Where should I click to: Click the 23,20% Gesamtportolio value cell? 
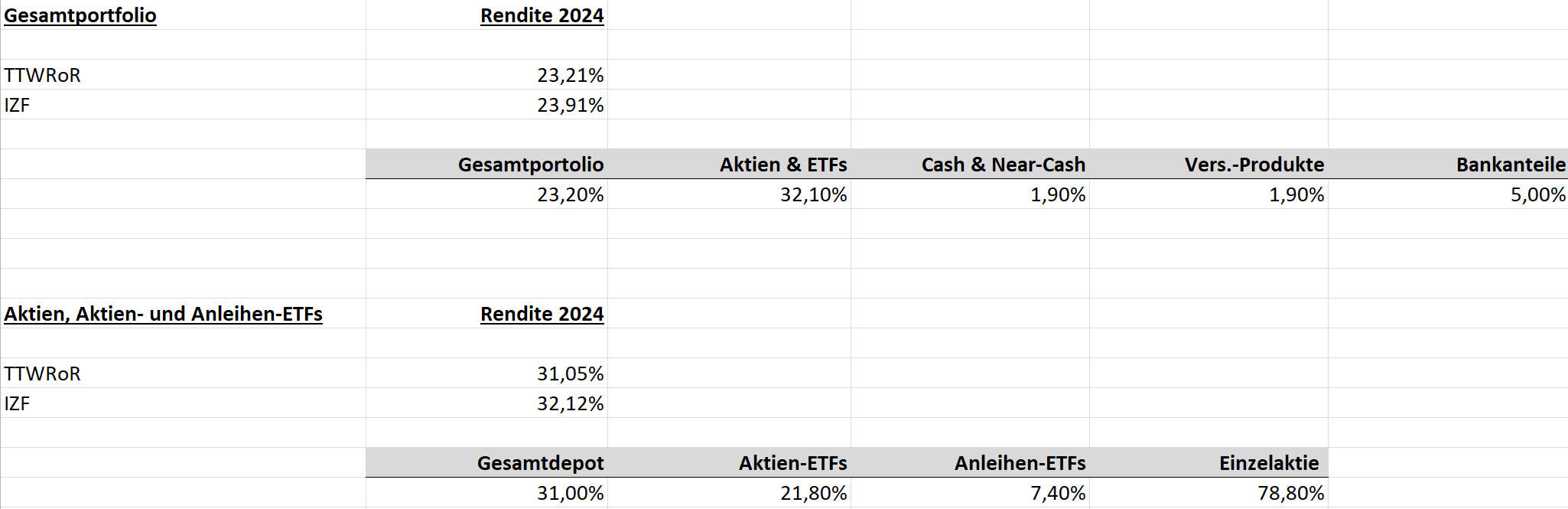(486, 194)
